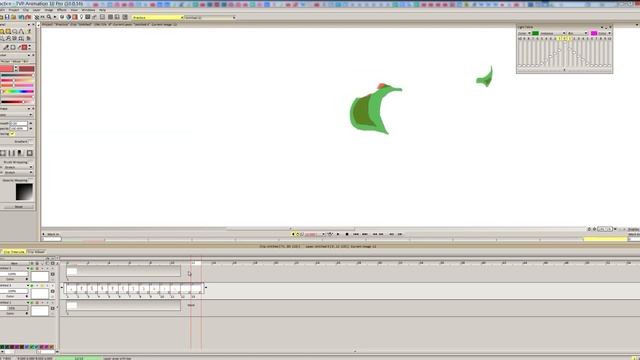Click the A color light red swatch
Viewport: 640px width, 360px height.
[x=7, y=69]
